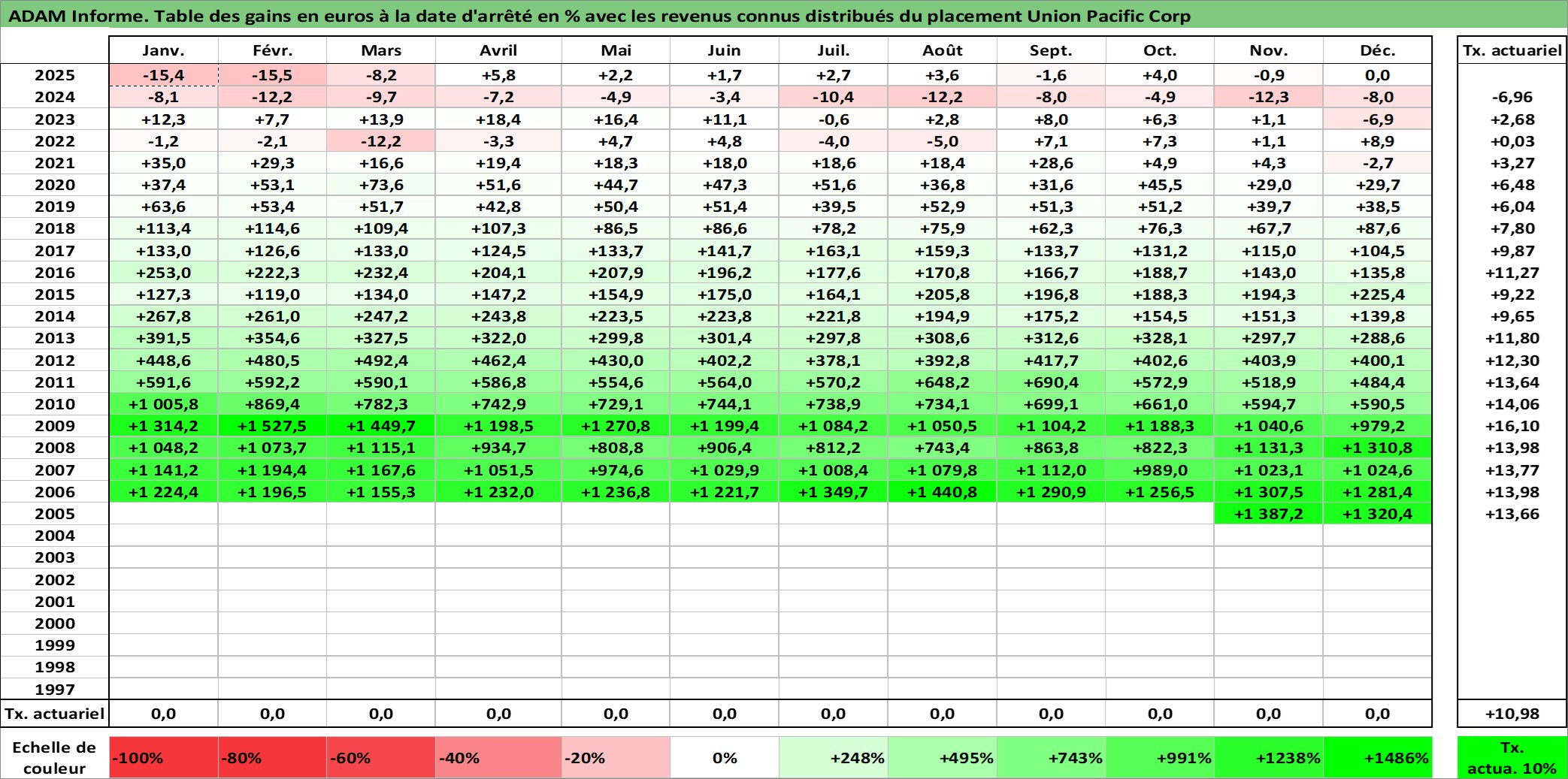
Task: Select the -12,3 cell in the 2024 row
Action: 1269,97
